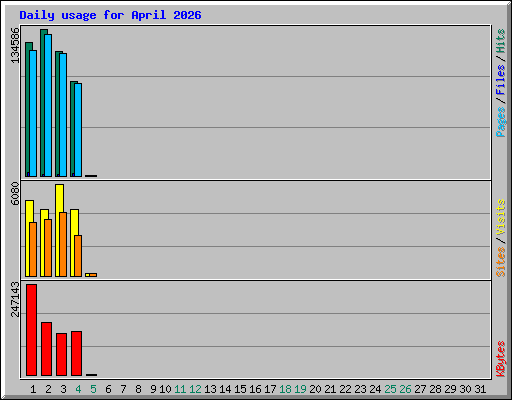Click green weekend day label 25
Image resolution: width=512 pixels, height=400 pixels.
pyautogui.click(x=390, y=389)
